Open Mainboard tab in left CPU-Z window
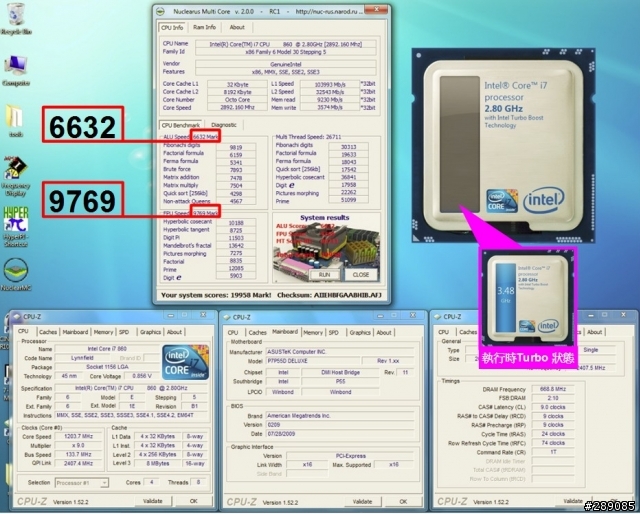This screenshot has width=640, height=514. click(75, 332)
